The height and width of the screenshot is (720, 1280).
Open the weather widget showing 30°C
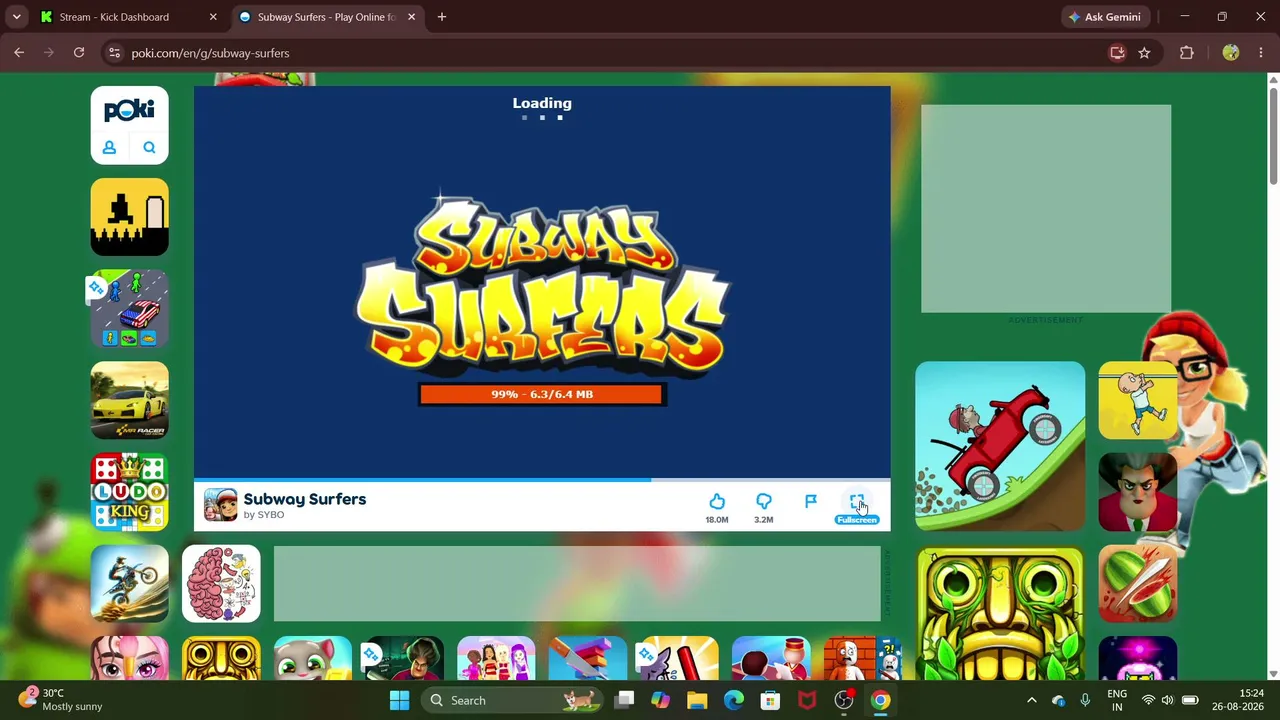62,700
